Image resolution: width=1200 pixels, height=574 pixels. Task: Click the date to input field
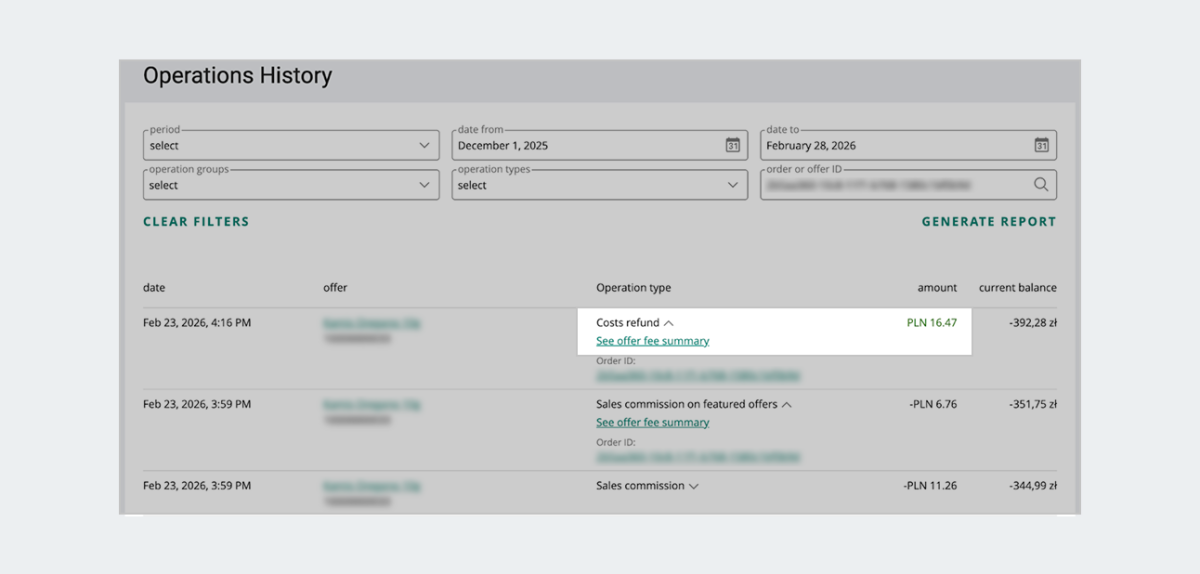[893, 146]
